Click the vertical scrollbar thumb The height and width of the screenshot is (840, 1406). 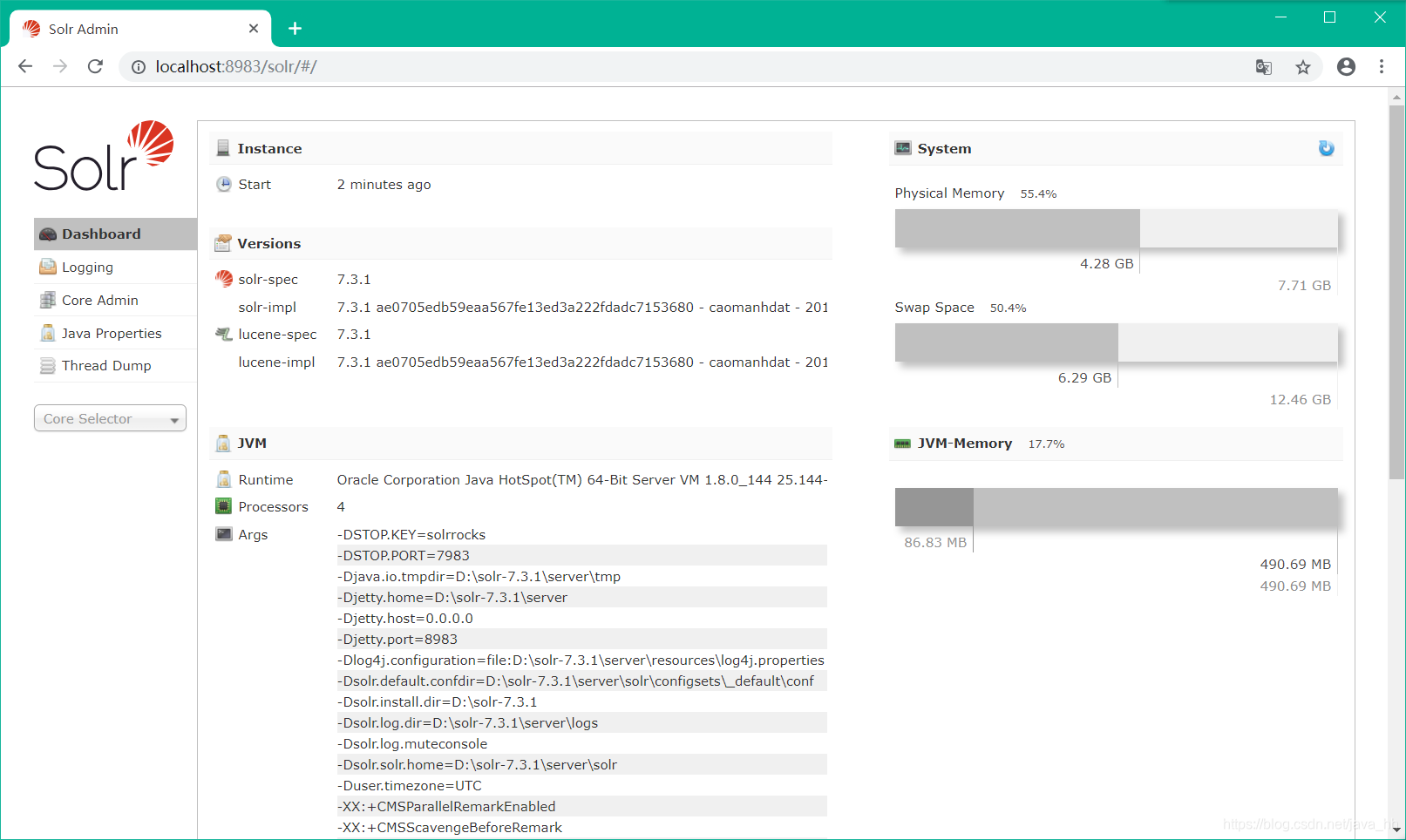[x=1396, y=292]
